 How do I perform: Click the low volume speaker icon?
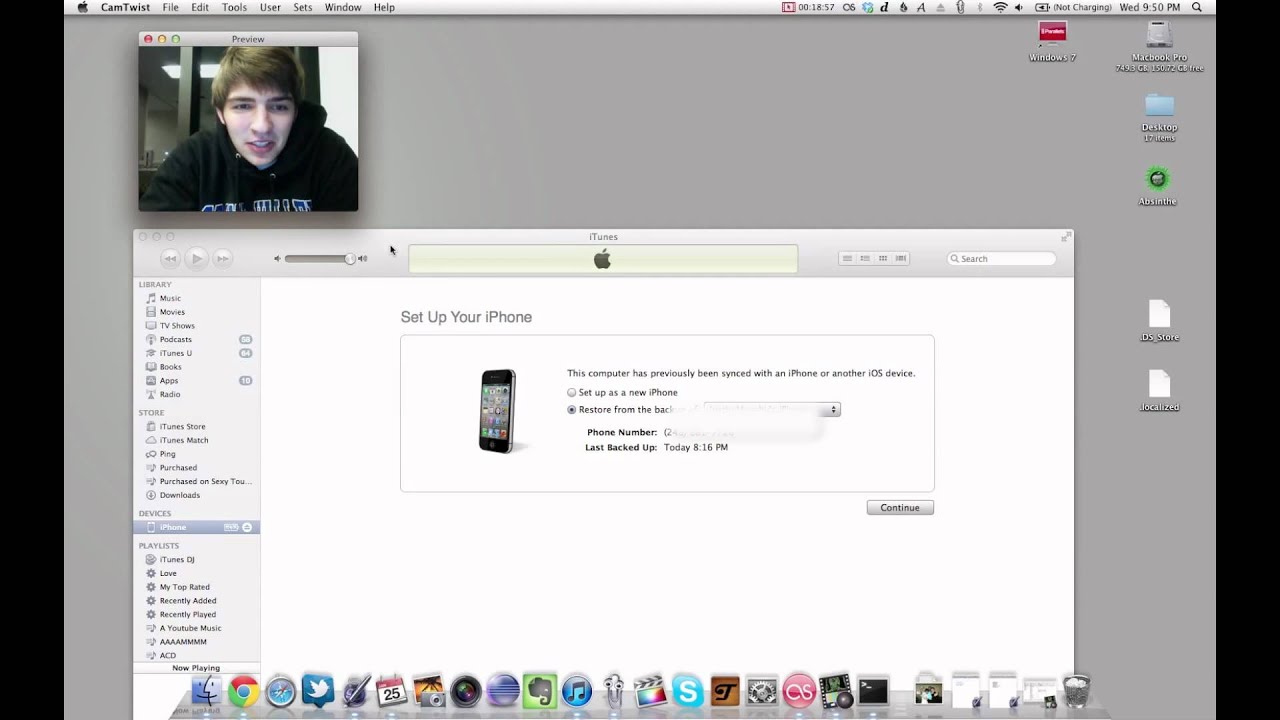277,259
